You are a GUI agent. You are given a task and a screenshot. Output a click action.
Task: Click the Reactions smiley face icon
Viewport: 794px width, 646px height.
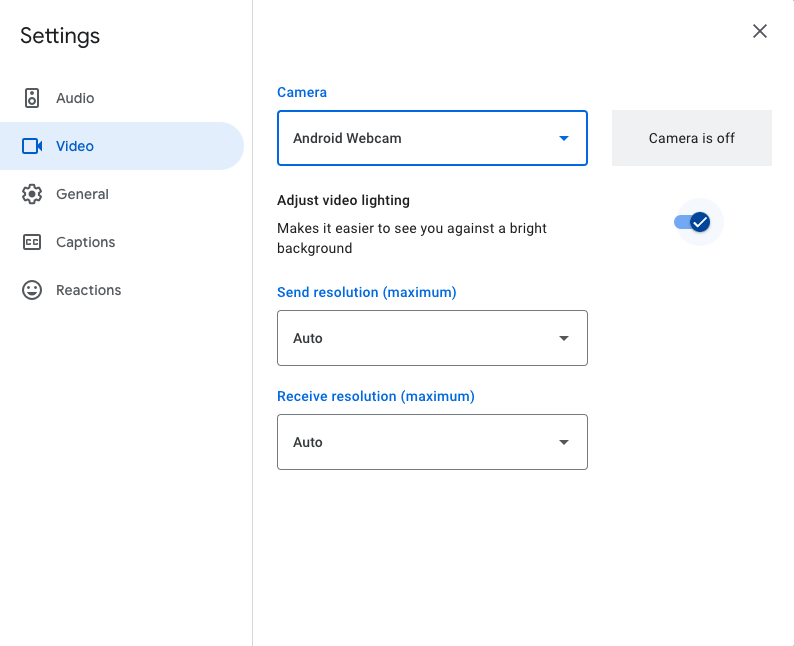[x=32, y=290]
